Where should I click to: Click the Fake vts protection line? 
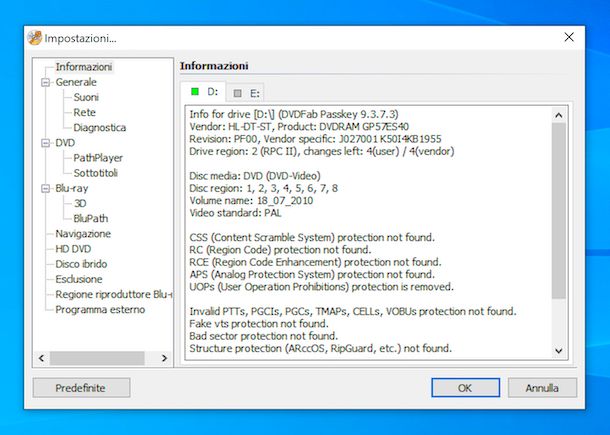click(259, 324)
